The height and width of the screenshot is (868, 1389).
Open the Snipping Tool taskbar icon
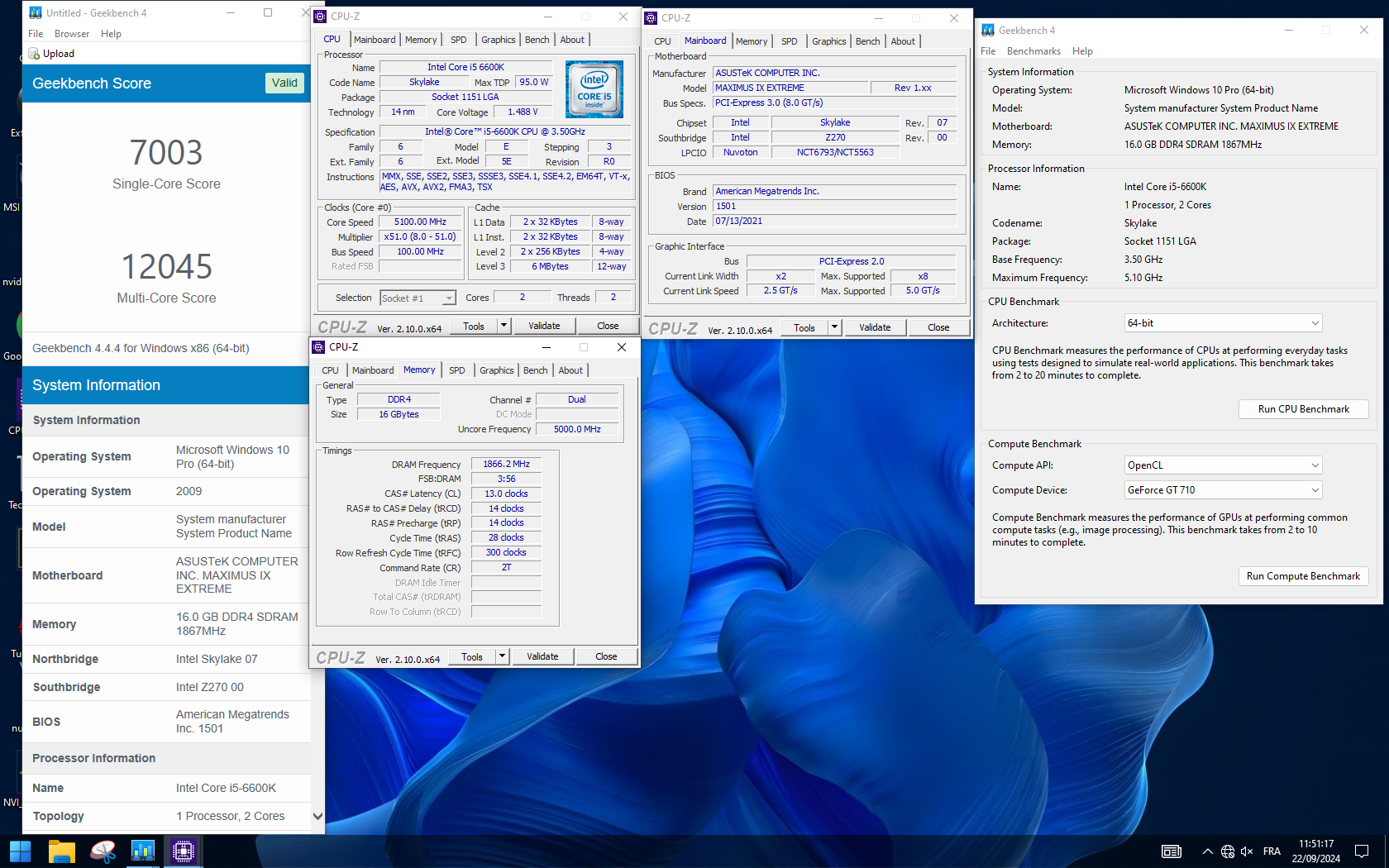[x=103, y=851]
